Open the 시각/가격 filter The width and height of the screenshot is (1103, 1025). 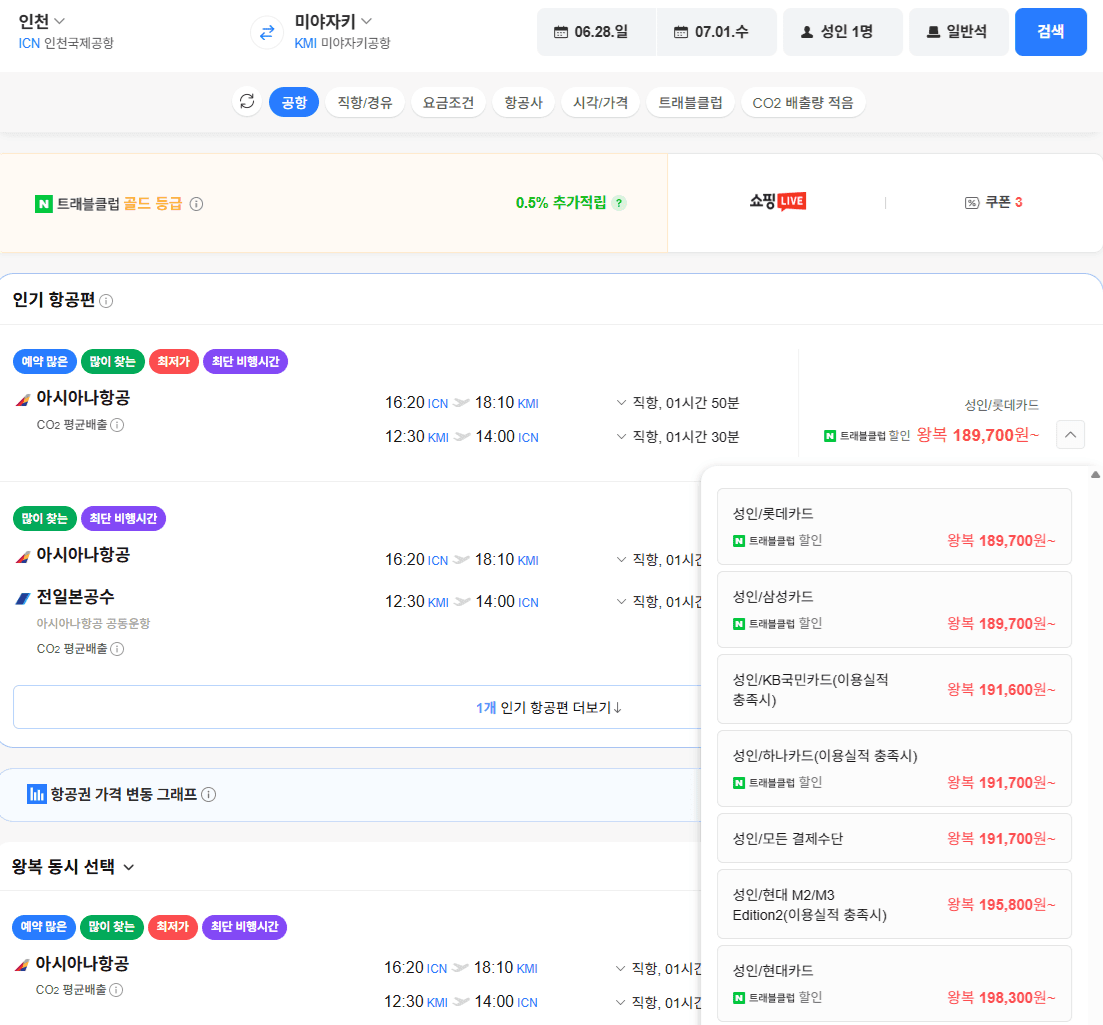point(600,103)
